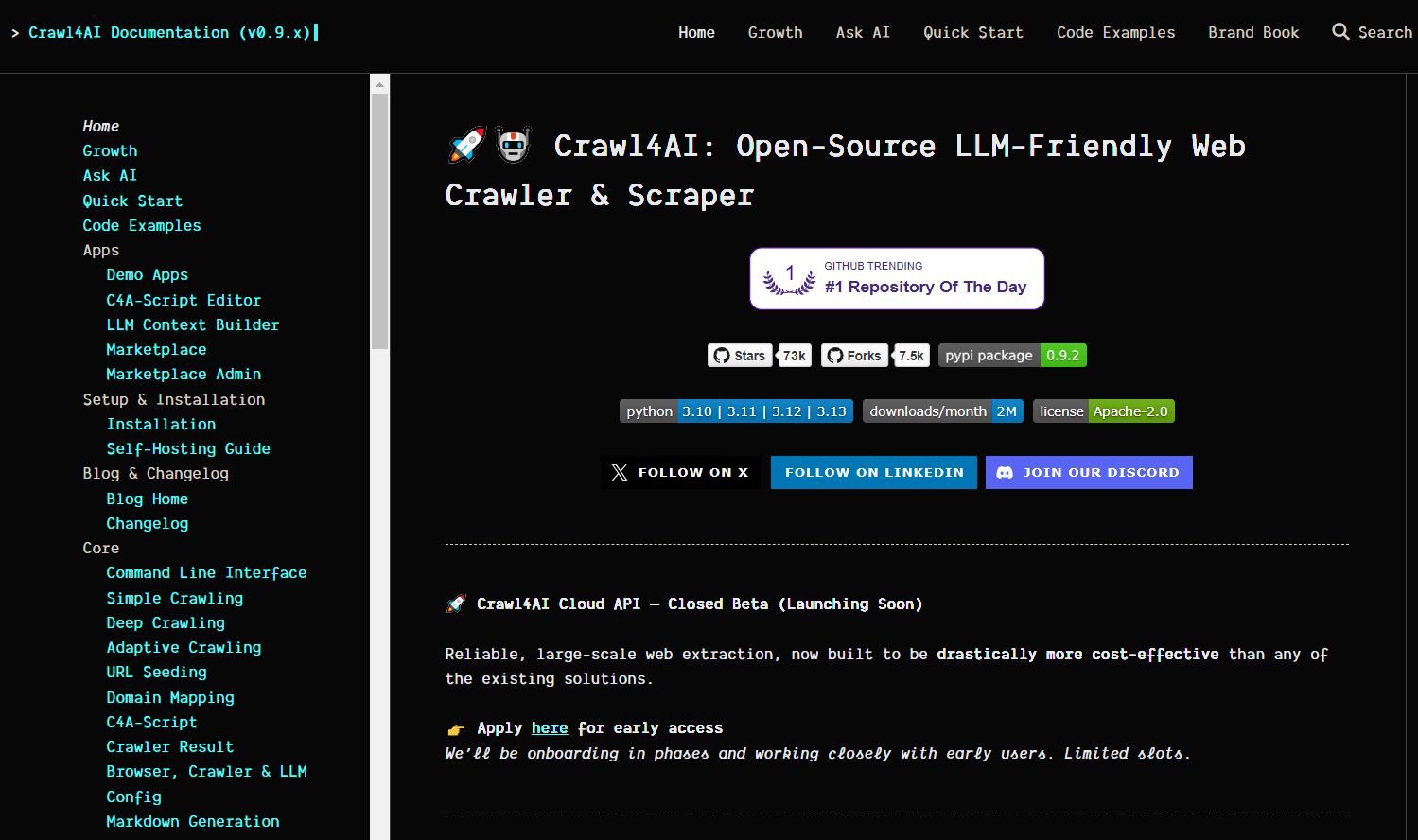1418x840 pixels.
Task: Click the Apache-2.0 license badge
Action: pyautogui.click(x=1104, y=411)
